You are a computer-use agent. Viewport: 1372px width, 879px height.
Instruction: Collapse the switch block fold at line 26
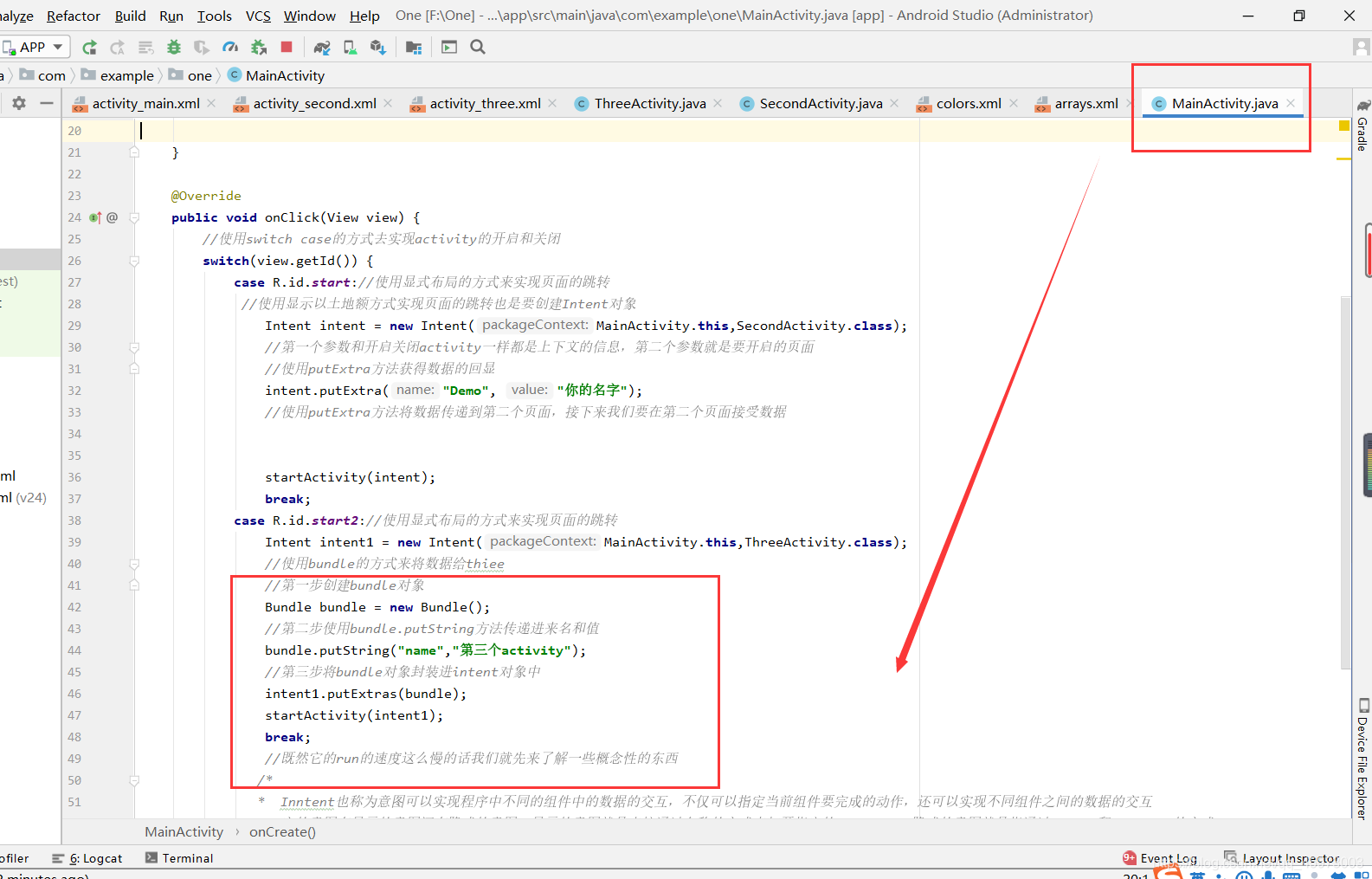(x=134, y=261)
